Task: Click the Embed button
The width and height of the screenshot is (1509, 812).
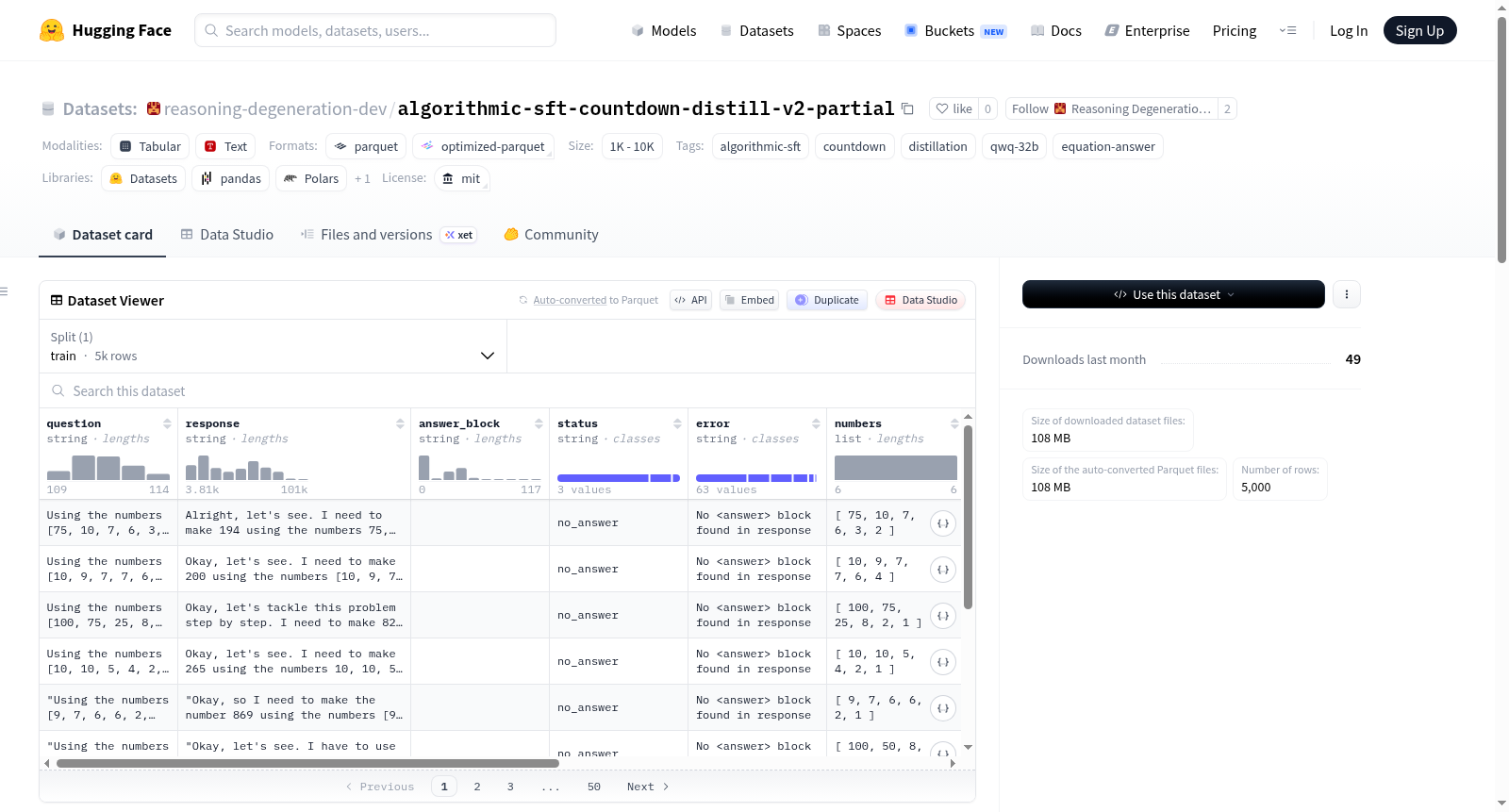Action: tap(749, 300)
